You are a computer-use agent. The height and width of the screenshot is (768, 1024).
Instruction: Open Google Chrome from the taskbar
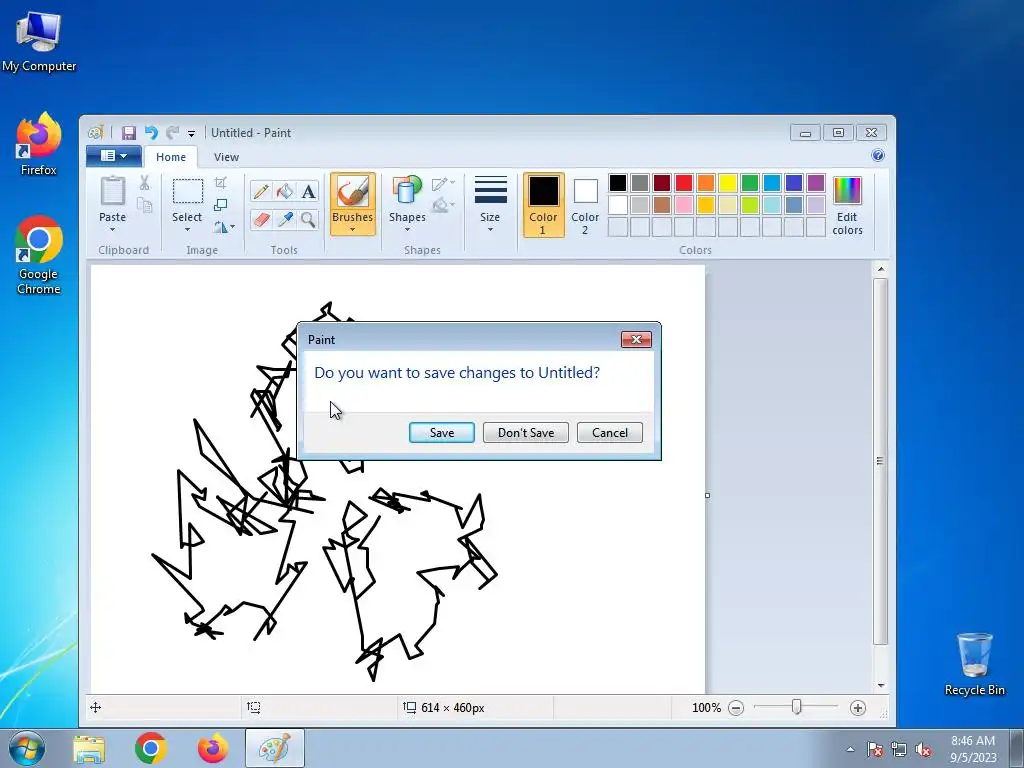point(151,748)
